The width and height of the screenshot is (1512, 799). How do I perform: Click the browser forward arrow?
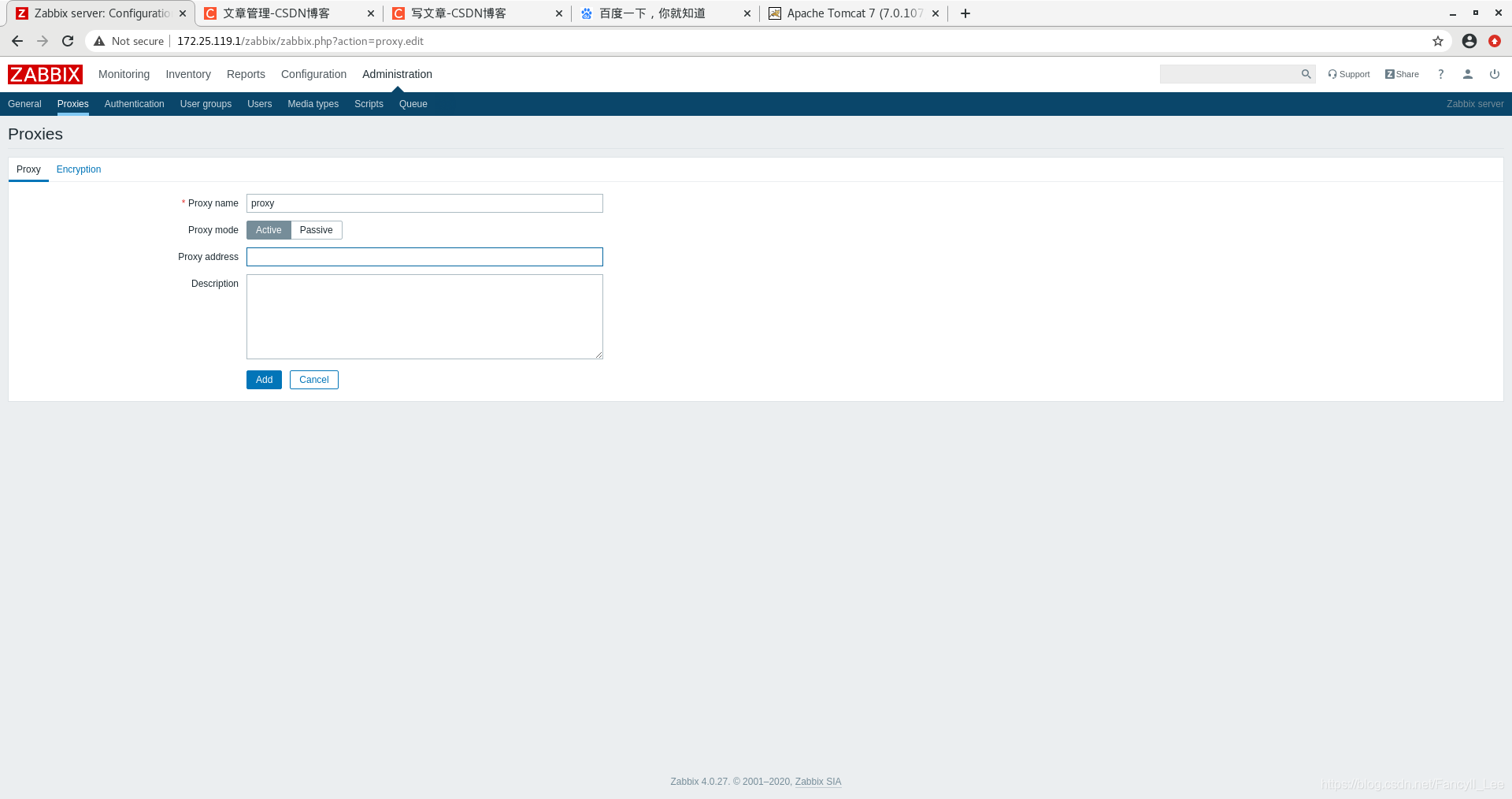tap(43, 41)
